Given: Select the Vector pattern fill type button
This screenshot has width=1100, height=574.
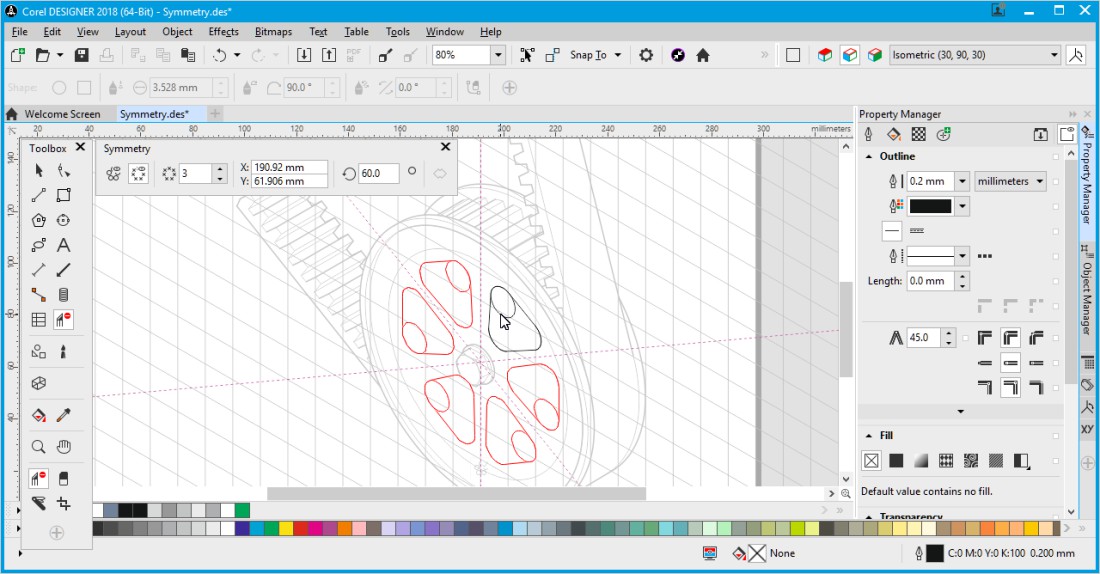Looking at the screenshot, I should point(946,460).
